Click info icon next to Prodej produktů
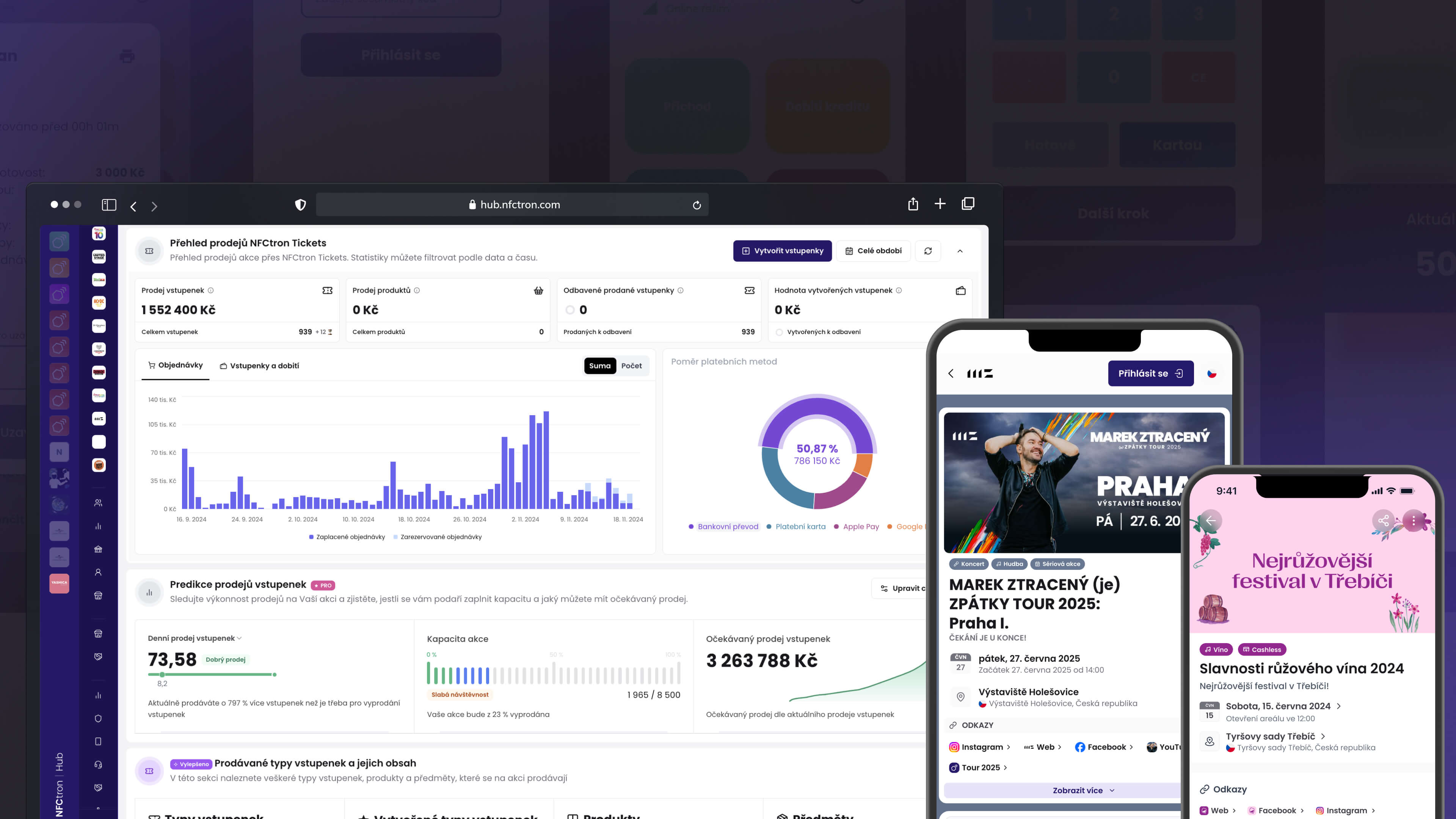 click(417, 290)
